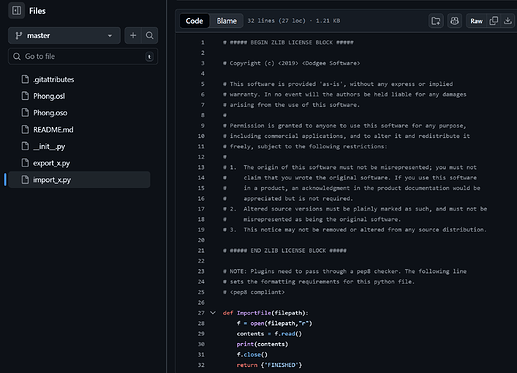
Task: Click line number 21
Action: pos(201,251)
